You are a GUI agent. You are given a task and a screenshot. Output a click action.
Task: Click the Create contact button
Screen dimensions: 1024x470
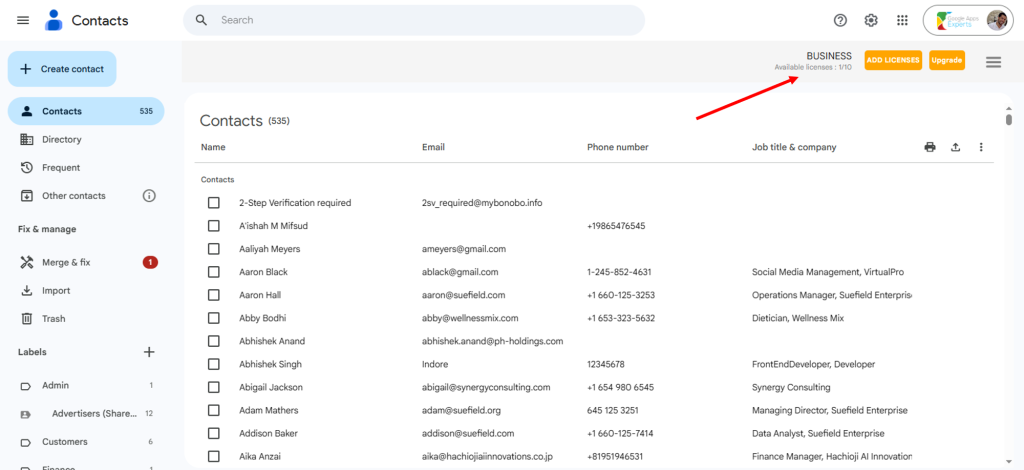(x=62, y=69)
